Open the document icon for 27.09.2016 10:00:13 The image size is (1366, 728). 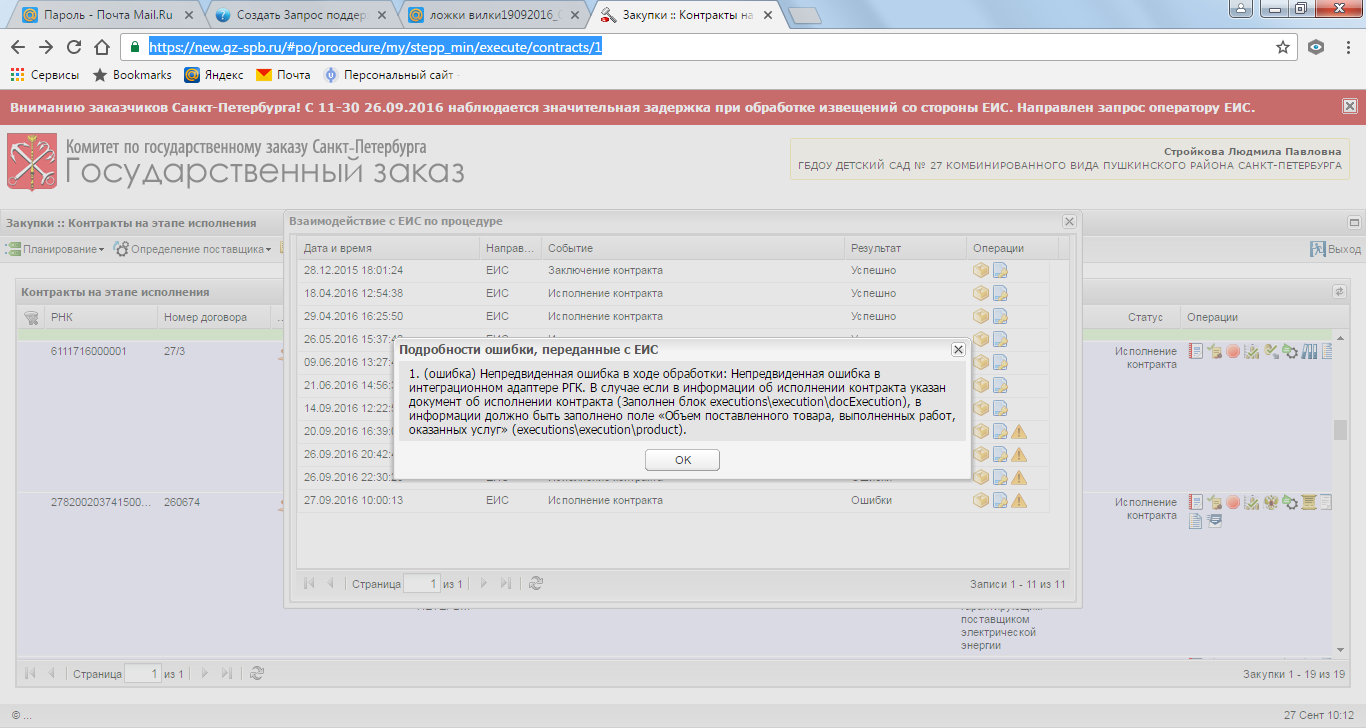(x=1000, y=500)
